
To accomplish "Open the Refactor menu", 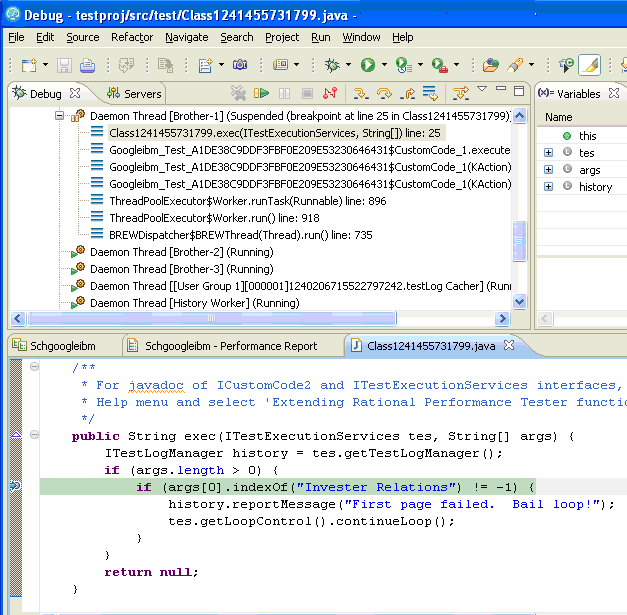I will tap(132, 37).
